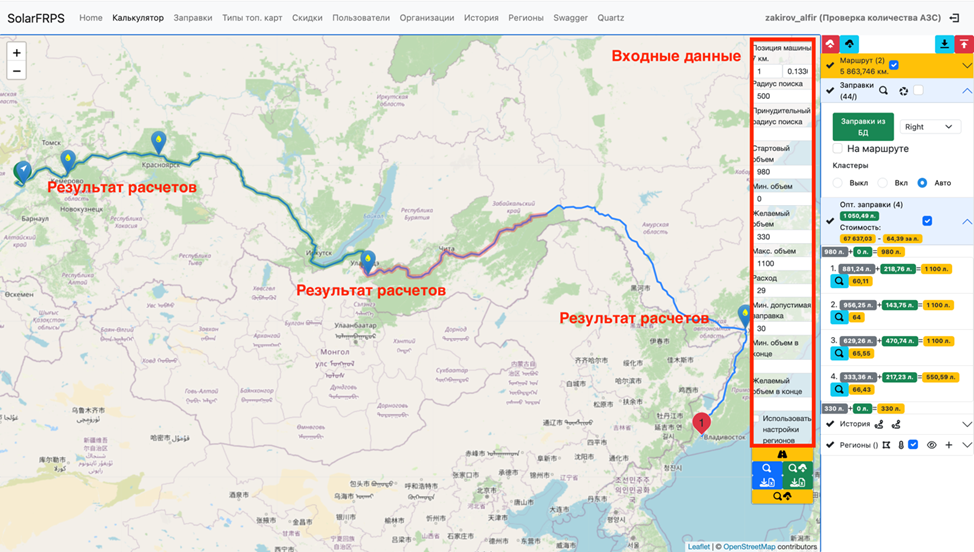
Task: Click the yellow search-upload button at bottom
Action: tap(782, 496)
